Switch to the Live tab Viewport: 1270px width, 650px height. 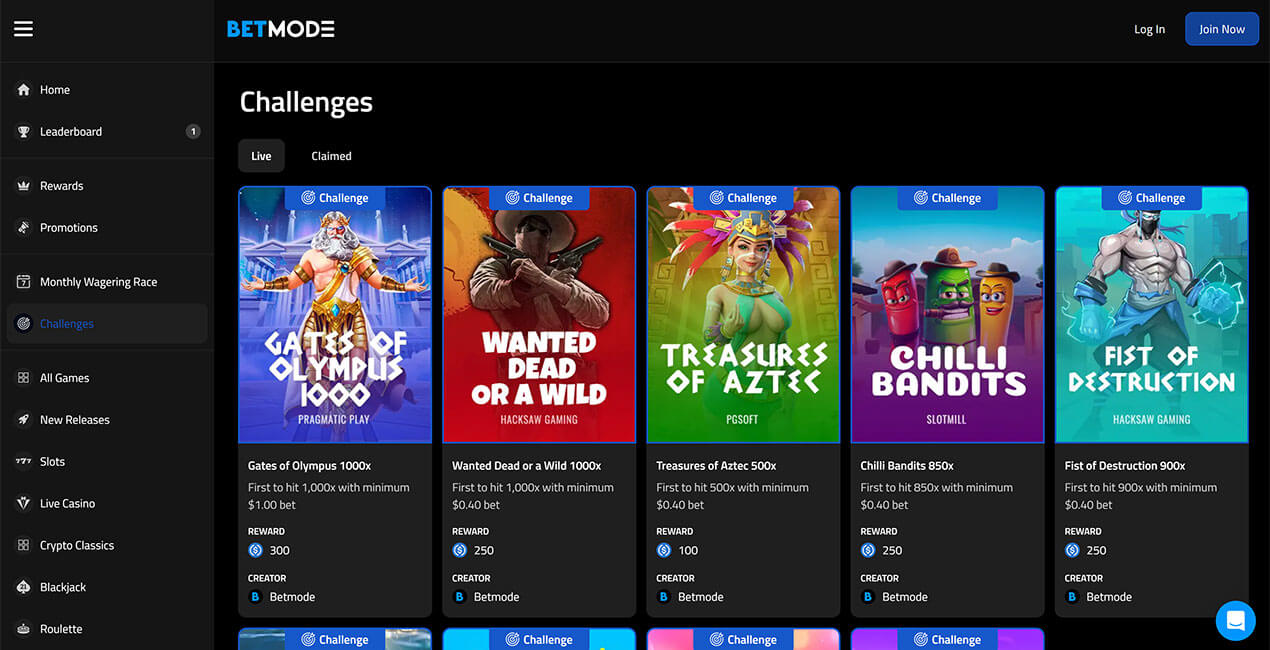tap(261, 156)
